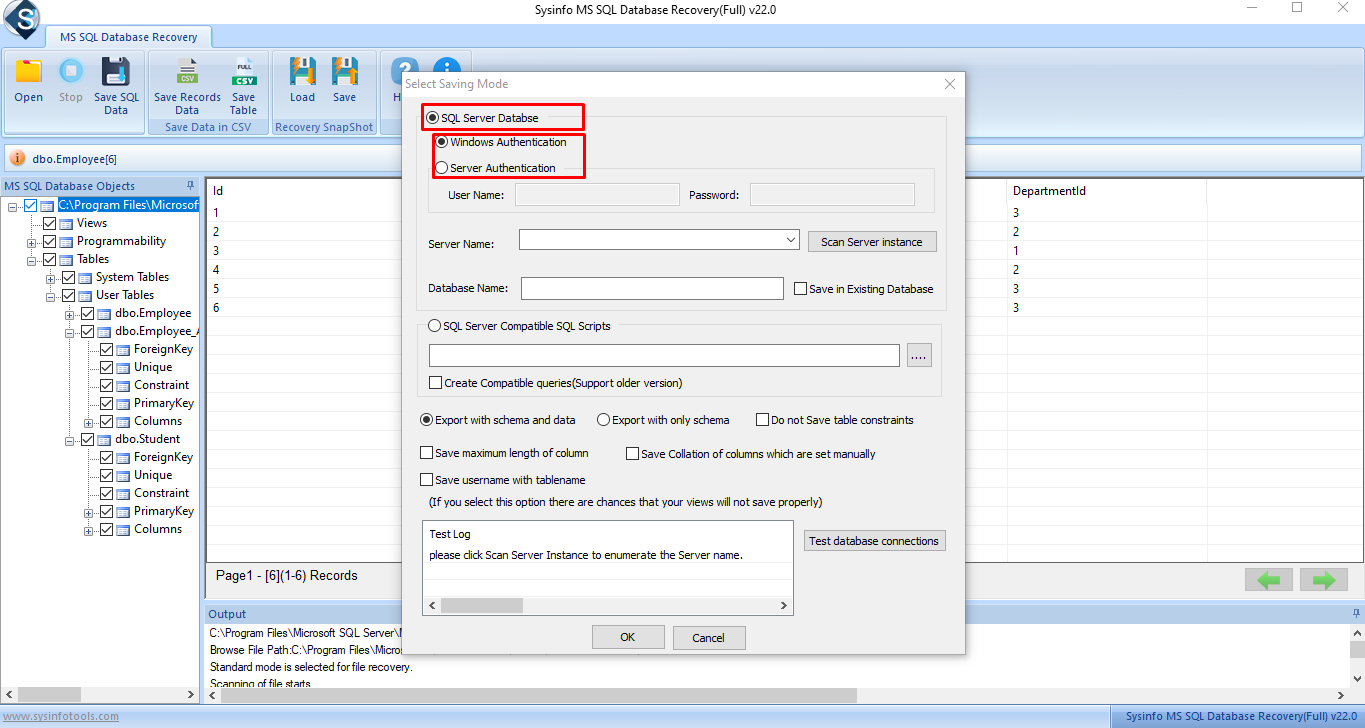Click the Open folder icon in ribbon
The height and width of the screenshot is (728, 1365).
coord(28,72)
